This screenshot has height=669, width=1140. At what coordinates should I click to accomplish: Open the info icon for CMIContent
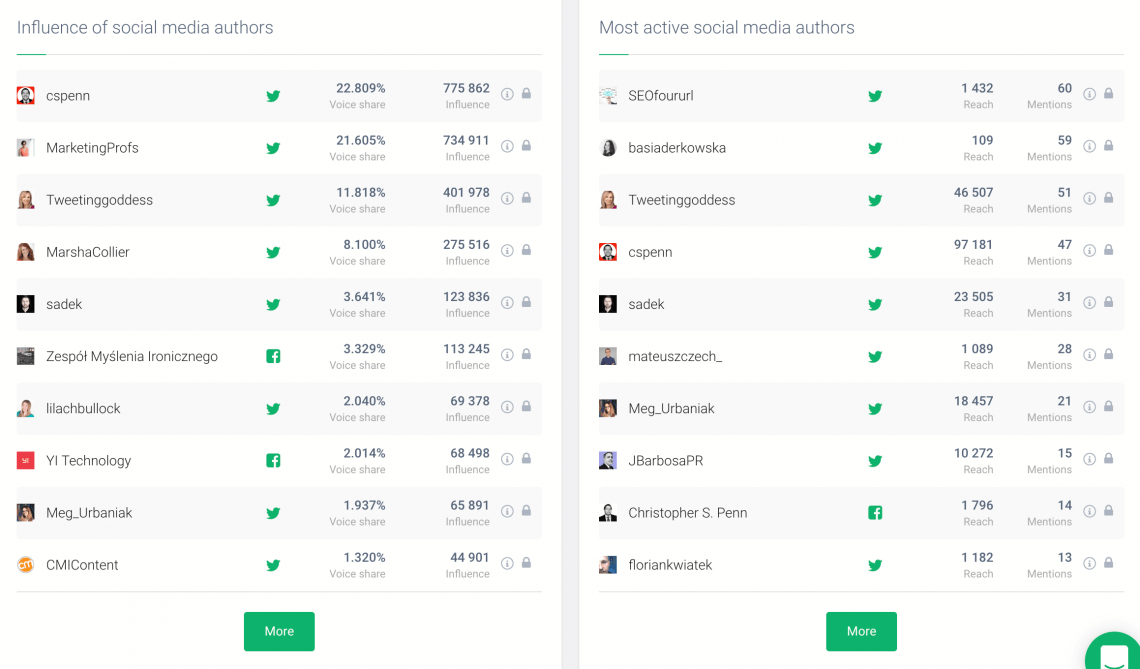coord(507,563)
